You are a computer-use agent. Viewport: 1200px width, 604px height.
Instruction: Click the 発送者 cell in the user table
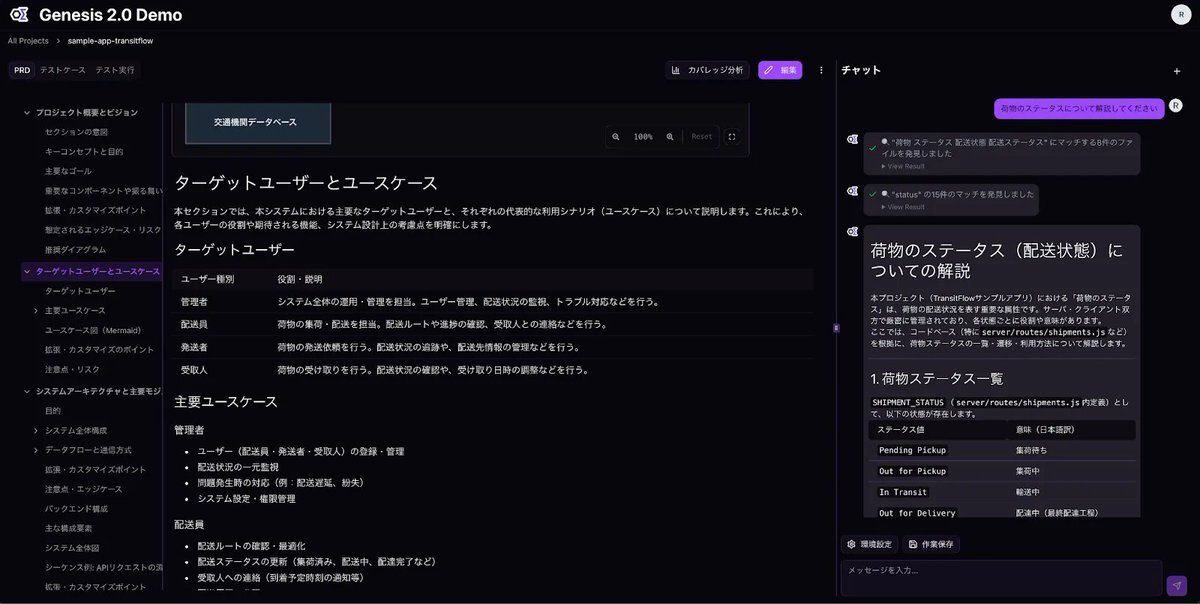pos(195,347)
